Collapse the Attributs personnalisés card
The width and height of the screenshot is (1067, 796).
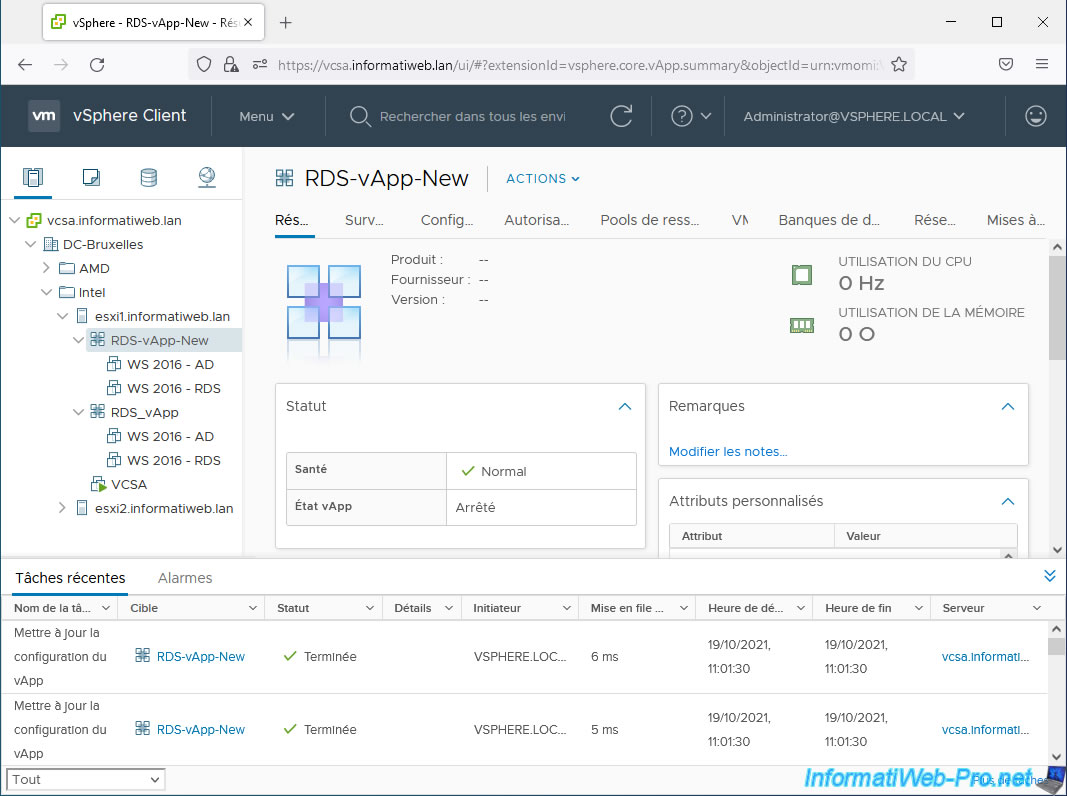(x=1008, y=501)
